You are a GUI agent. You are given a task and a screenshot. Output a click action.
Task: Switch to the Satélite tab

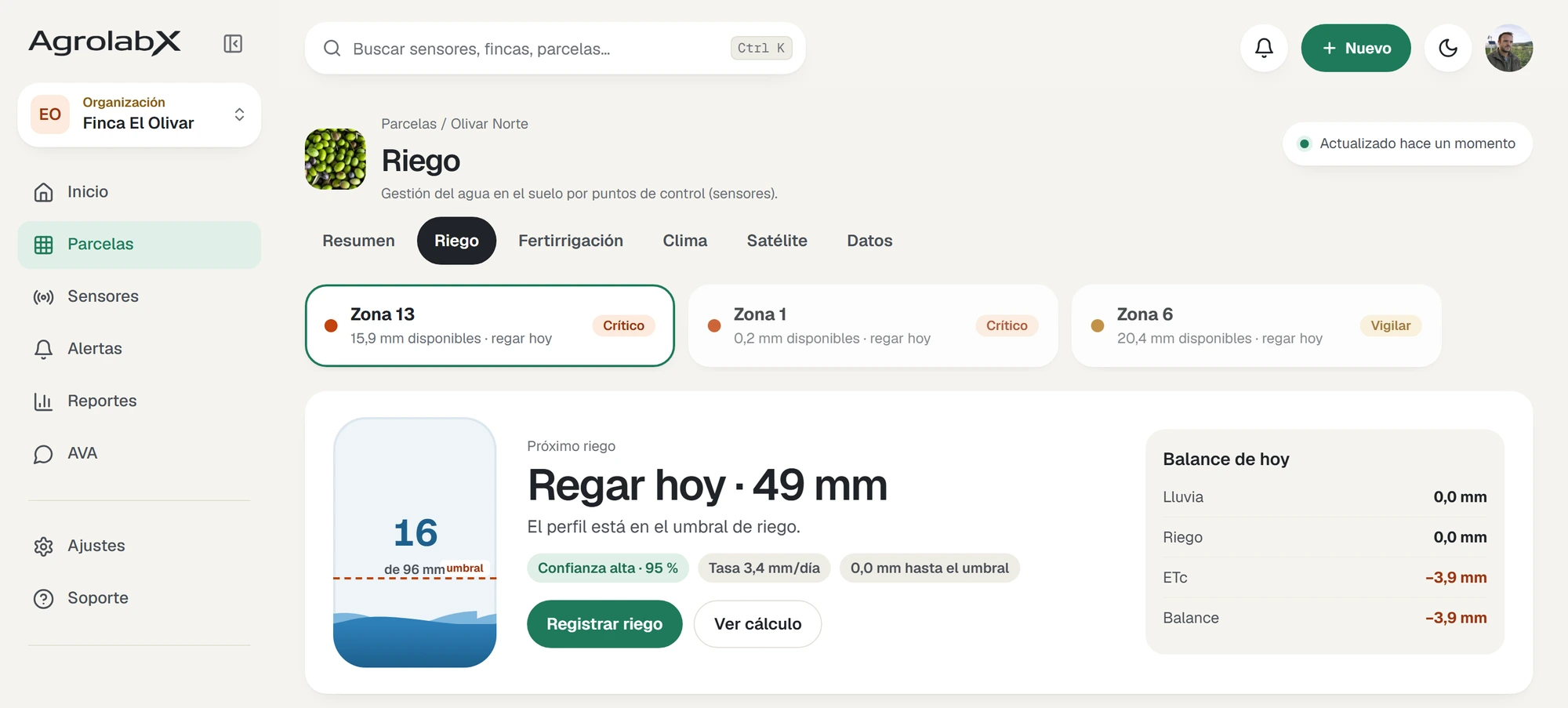tap(777, 241)
